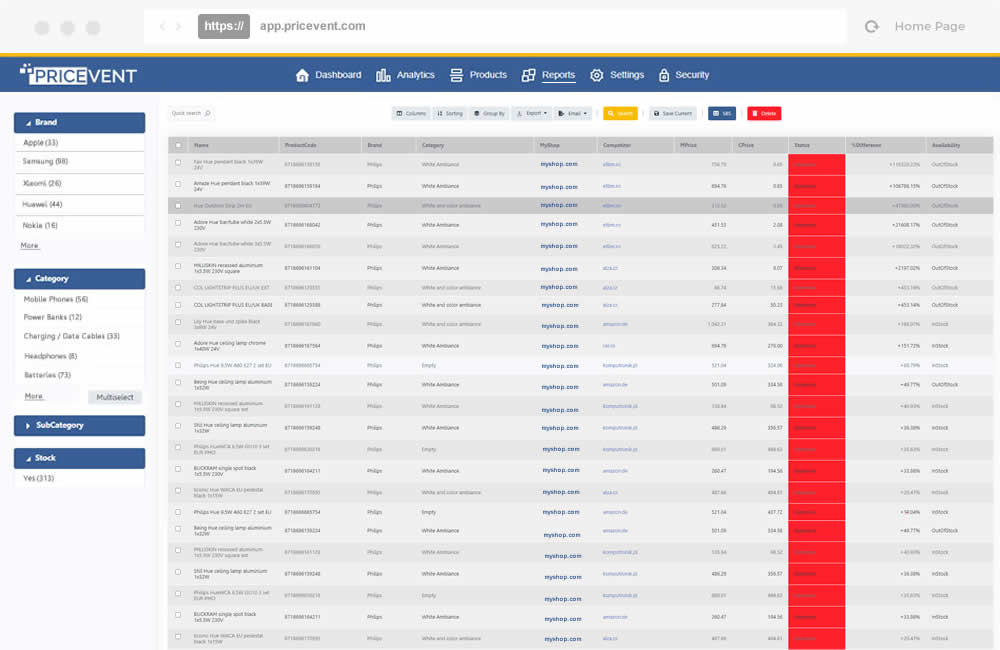Toggle the select-all checkbox in table header
1000x650 pixels.
click(x=179, y=145)
